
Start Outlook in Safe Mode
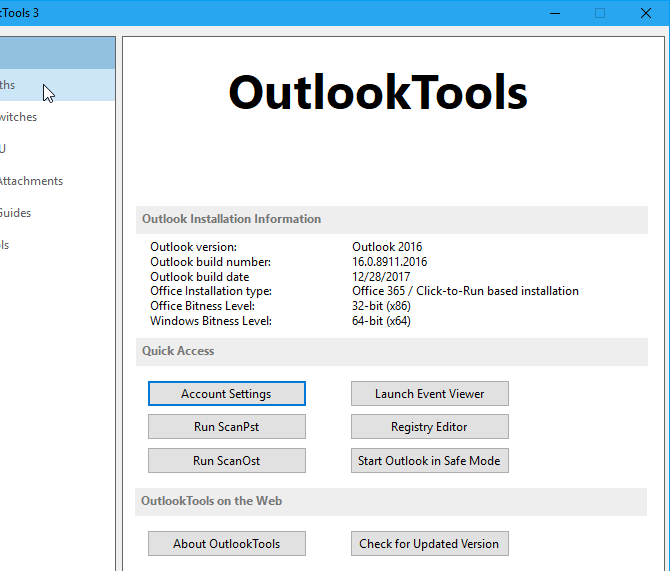tap(429, 460)
